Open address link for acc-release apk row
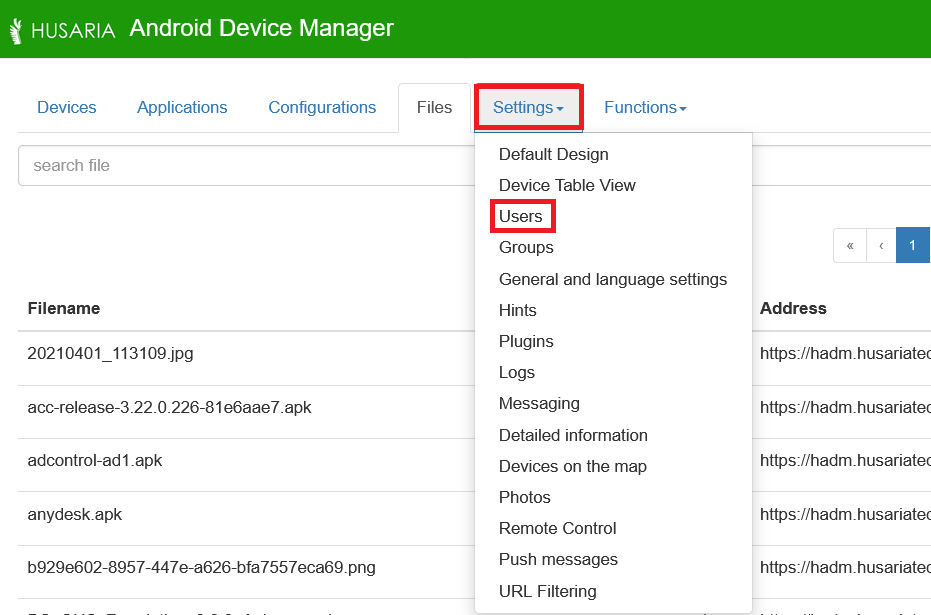 (845, 407)
